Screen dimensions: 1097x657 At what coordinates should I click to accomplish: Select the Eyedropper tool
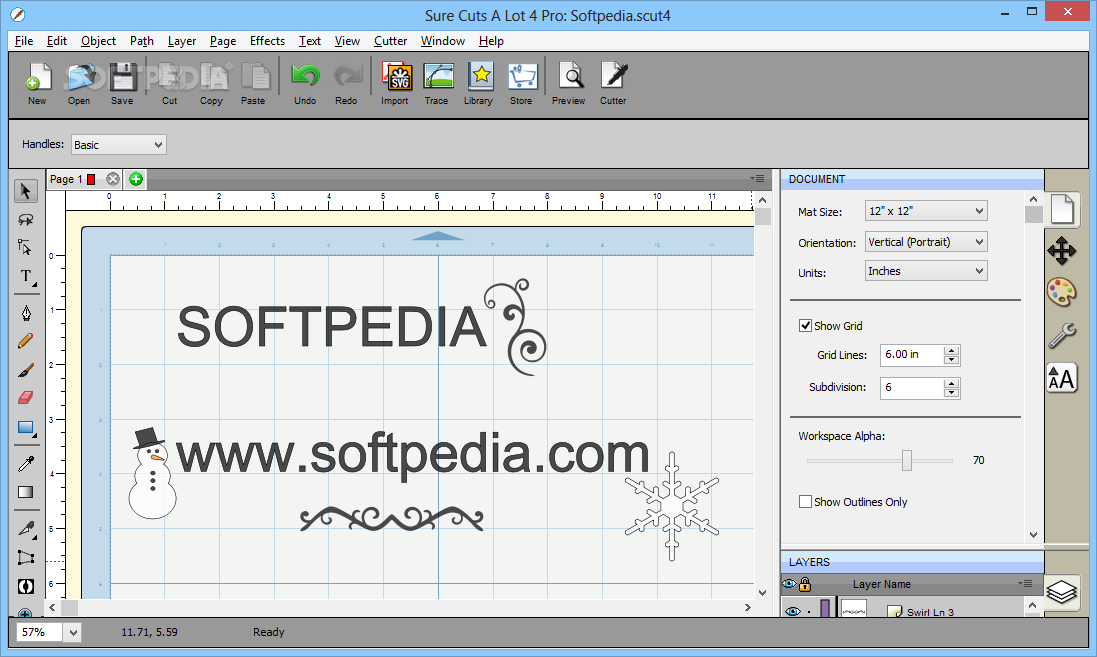pos(26,463)
